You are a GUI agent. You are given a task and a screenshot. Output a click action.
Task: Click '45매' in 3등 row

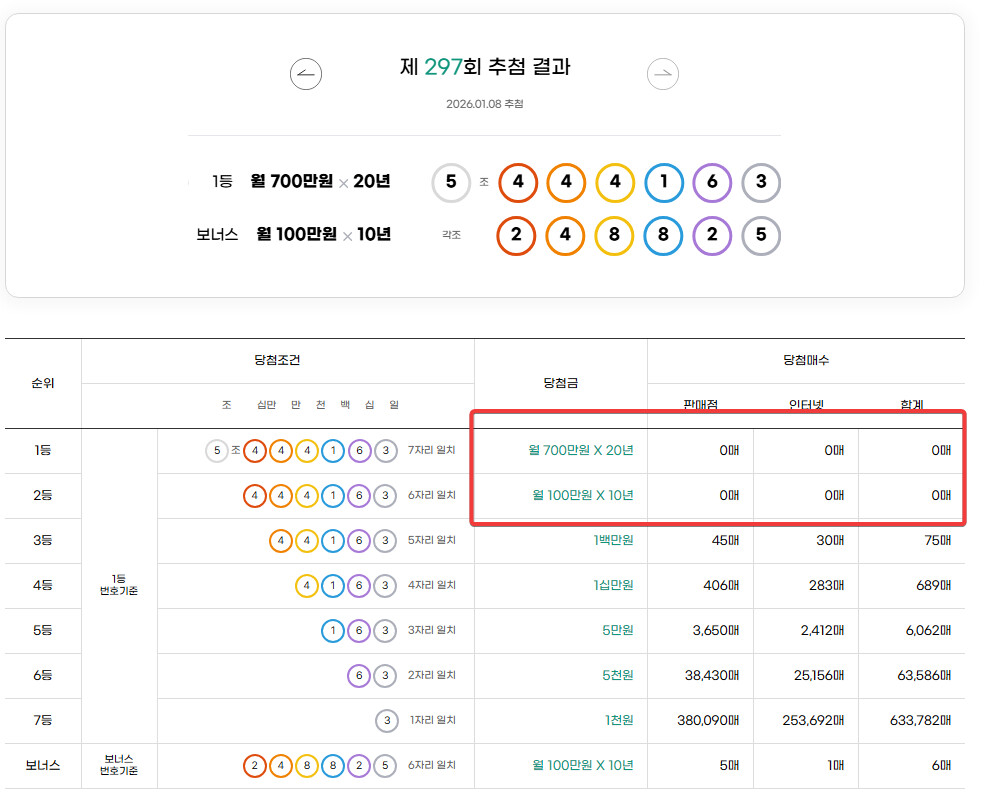(x=725, y=541)
